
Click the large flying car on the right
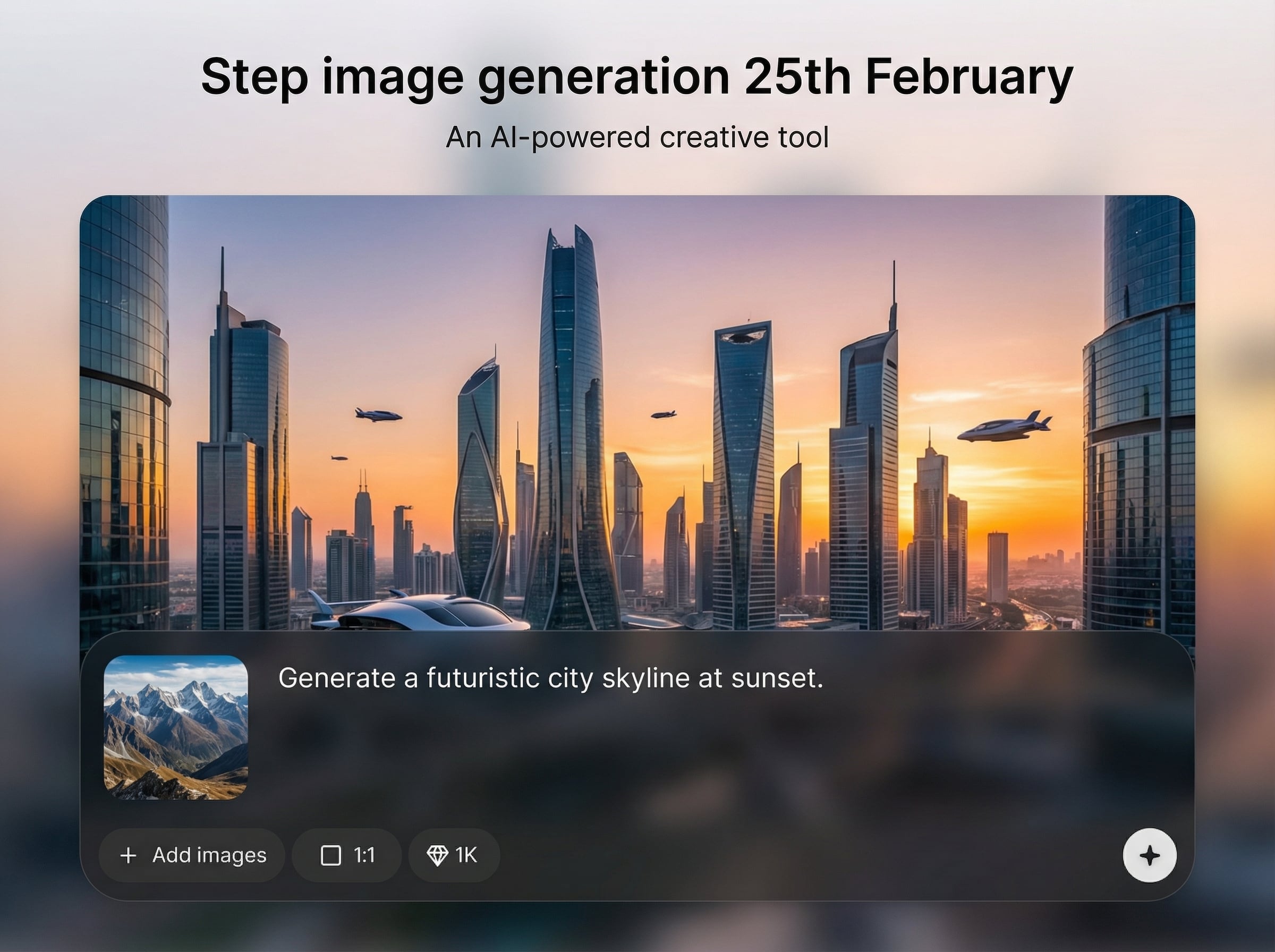(x=1004, y=427)
